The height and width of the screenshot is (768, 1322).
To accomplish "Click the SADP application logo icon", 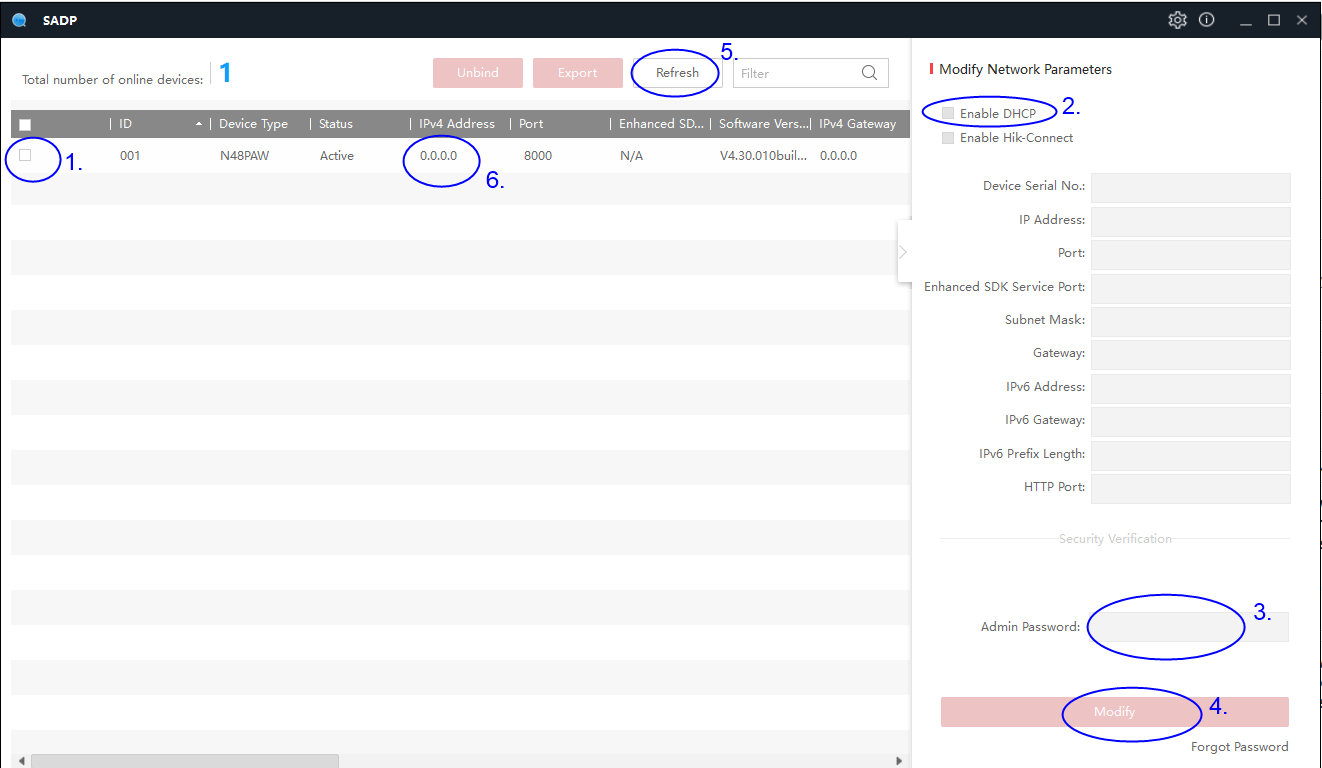I will (x=19, y=20).
